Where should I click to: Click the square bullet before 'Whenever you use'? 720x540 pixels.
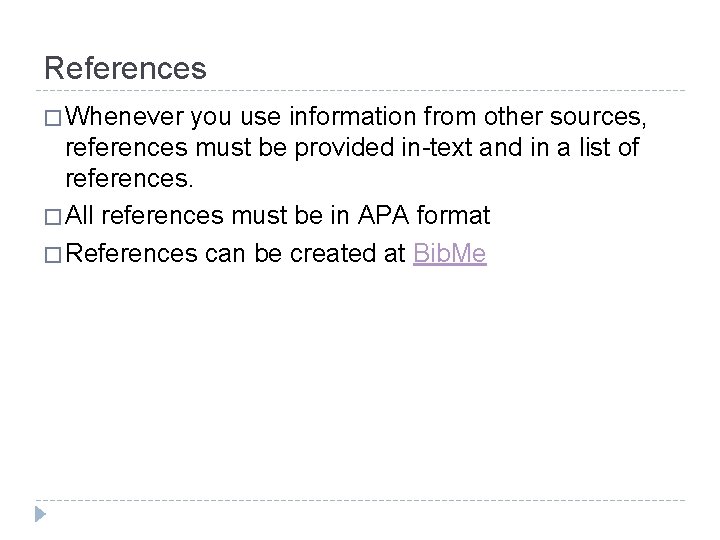click(53, 118)
